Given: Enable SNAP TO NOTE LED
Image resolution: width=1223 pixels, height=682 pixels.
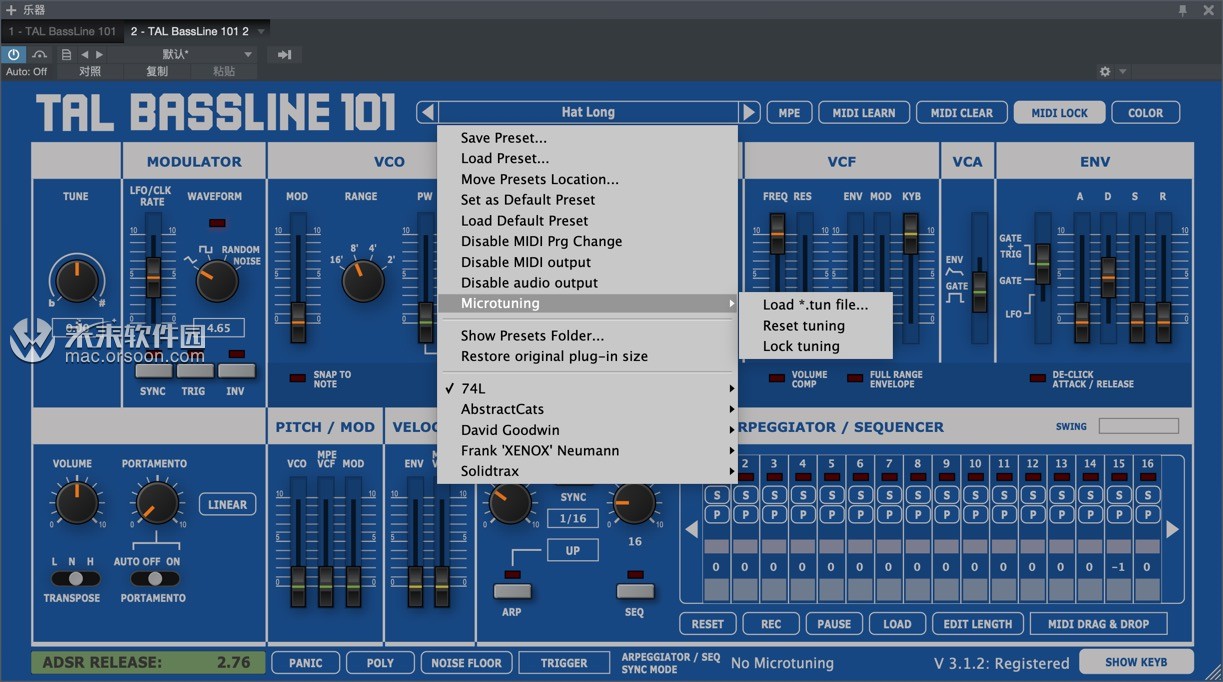Looking at the screenshot, I should (298, 378).
